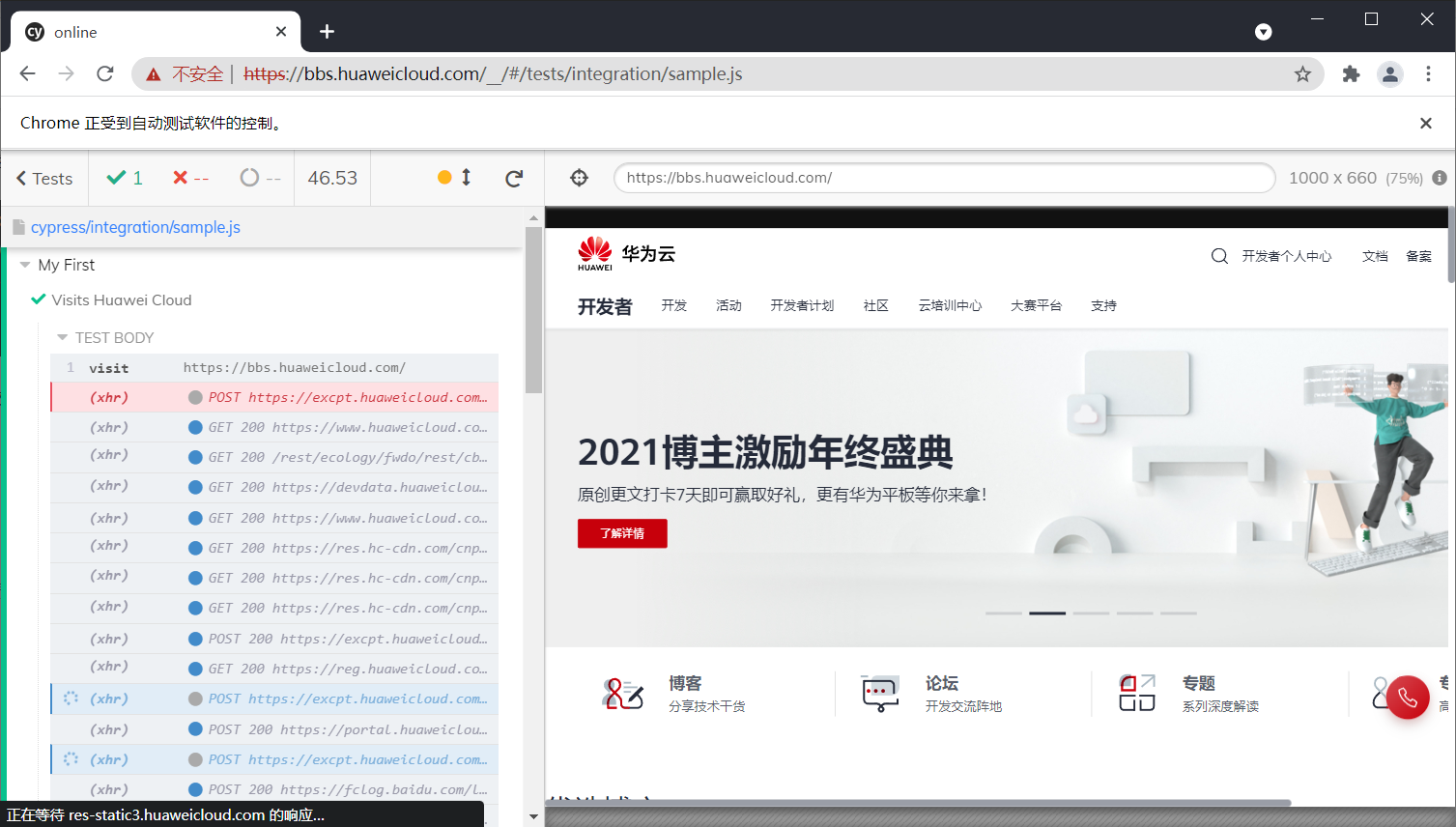Screen dimensions: 1456x827
Task: Click the tab search dropdown icon
Action: [1263, 32]
